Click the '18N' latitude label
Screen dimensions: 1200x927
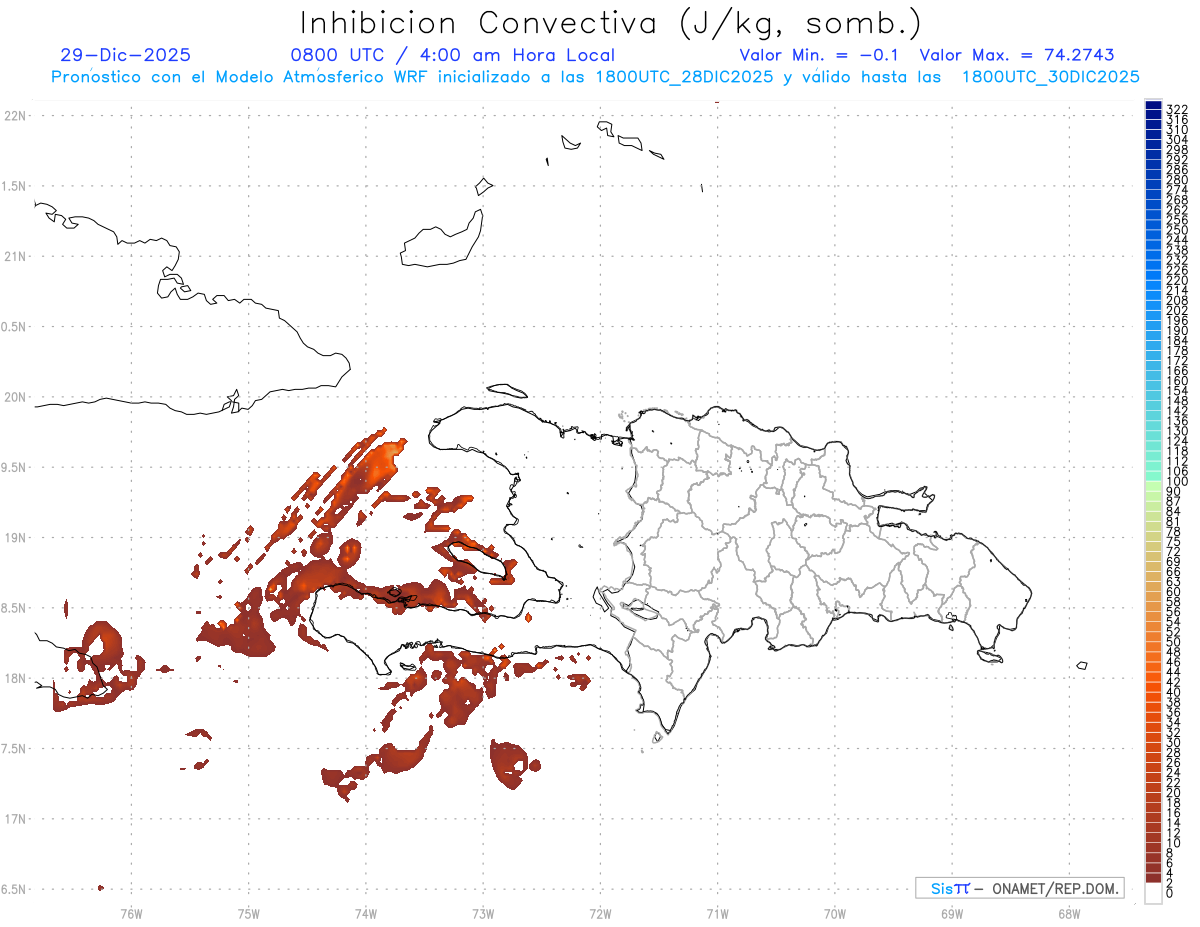14,679
